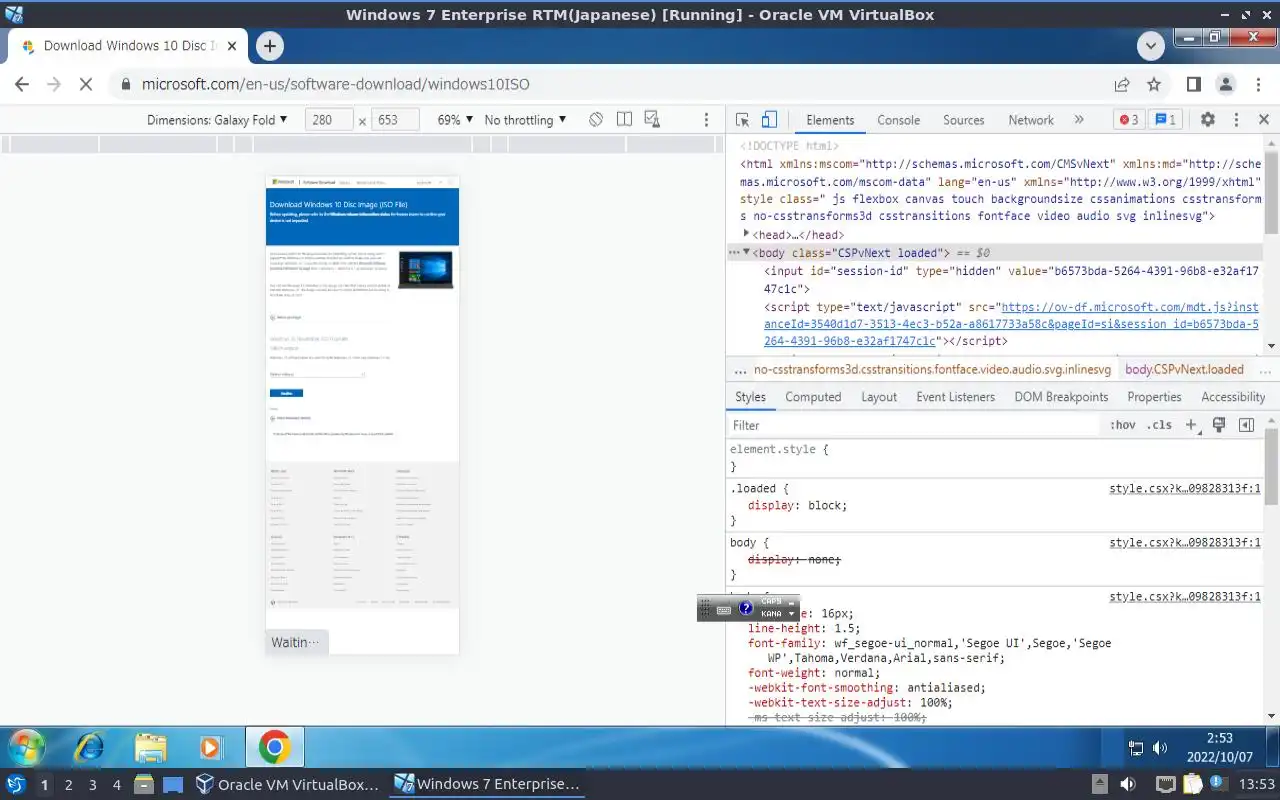Open the Windows Start menu
Image resolution: width=1280 pixels, height=800 pixels.
coord(26,747)
